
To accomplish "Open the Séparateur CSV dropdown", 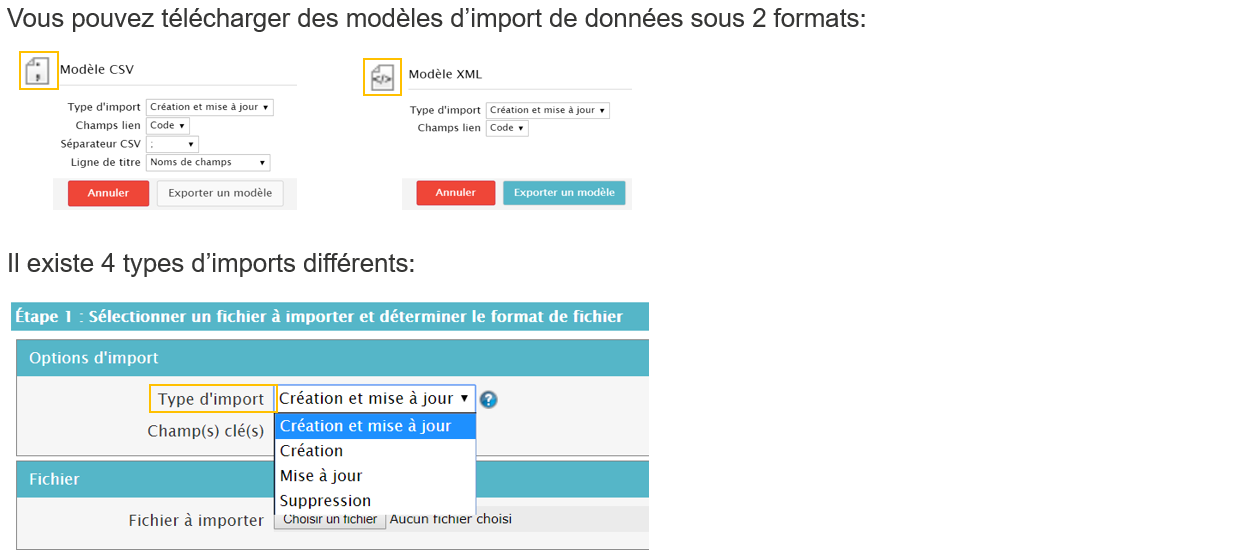I will click(x=172, y=144).
